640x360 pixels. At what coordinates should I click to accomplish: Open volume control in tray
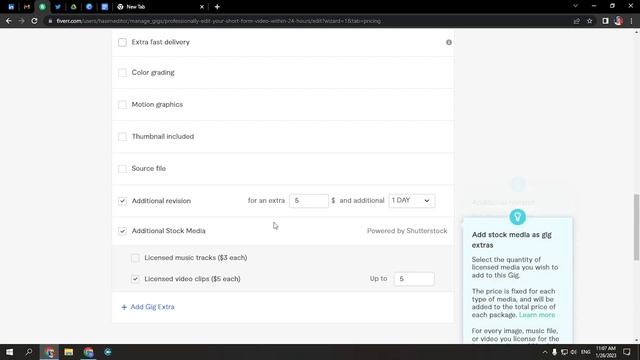[x=573, y=352]
